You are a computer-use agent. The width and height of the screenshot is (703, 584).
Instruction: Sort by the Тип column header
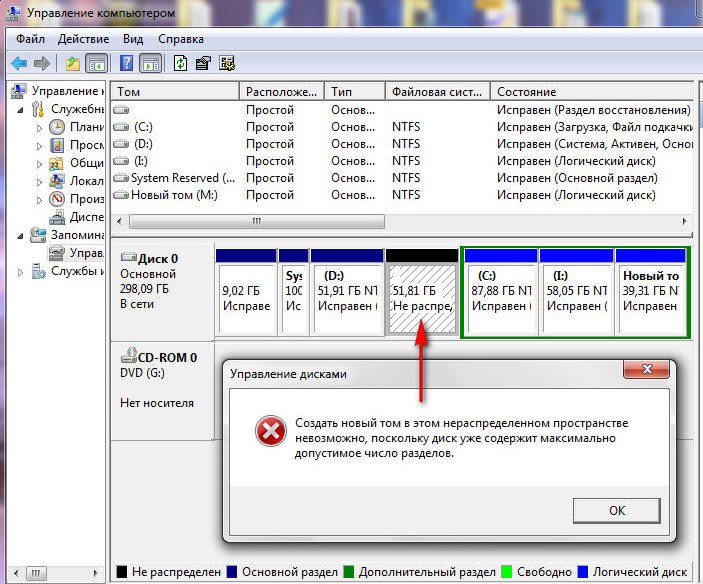(355, 91)
